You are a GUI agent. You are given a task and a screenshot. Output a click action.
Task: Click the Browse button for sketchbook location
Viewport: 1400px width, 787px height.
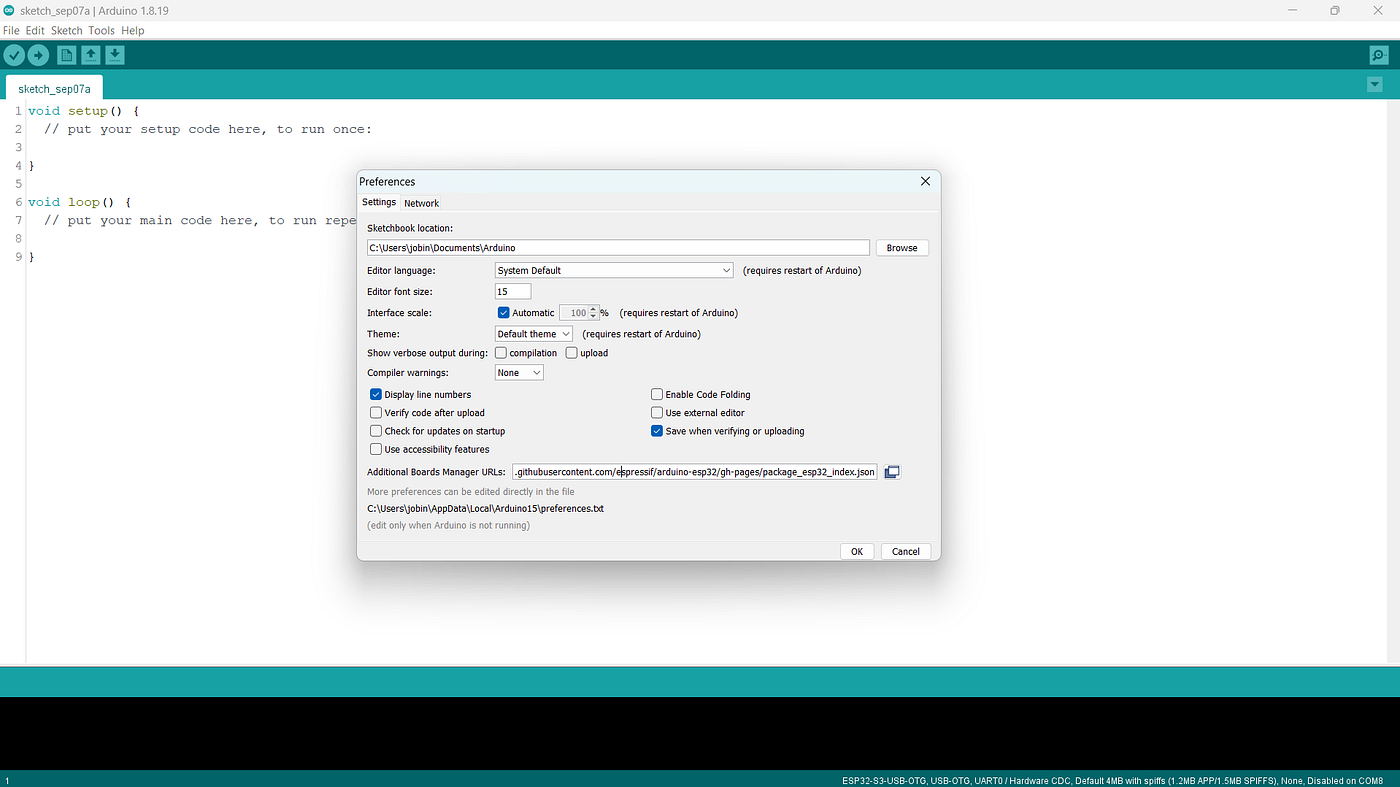tap(901, 247)
